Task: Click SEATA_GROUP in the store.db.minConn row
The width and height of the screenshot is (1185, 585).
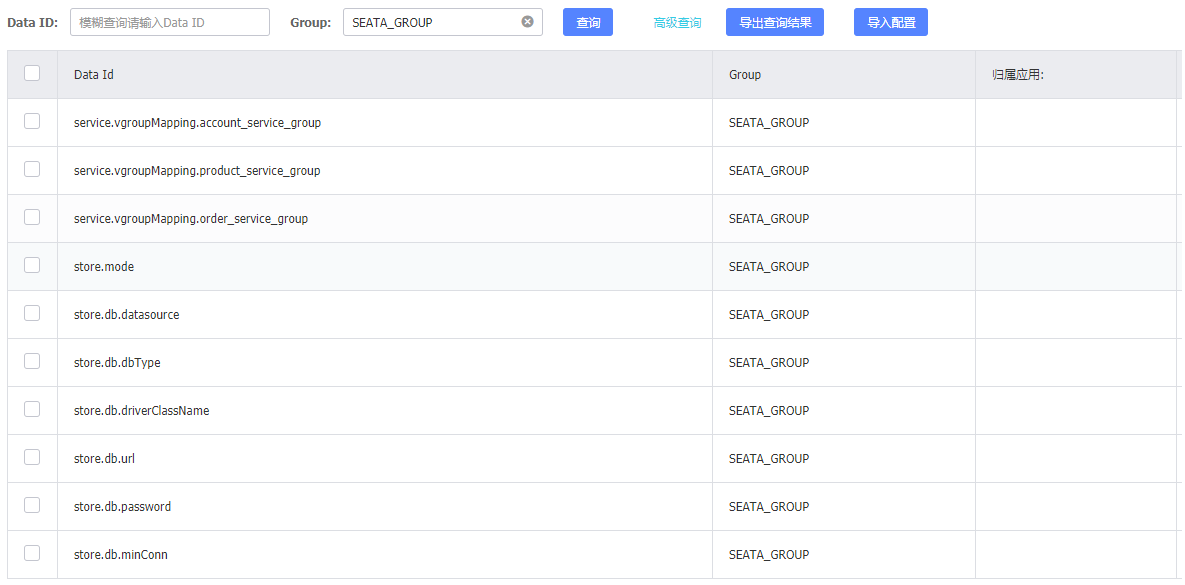Action: point(769,555)
